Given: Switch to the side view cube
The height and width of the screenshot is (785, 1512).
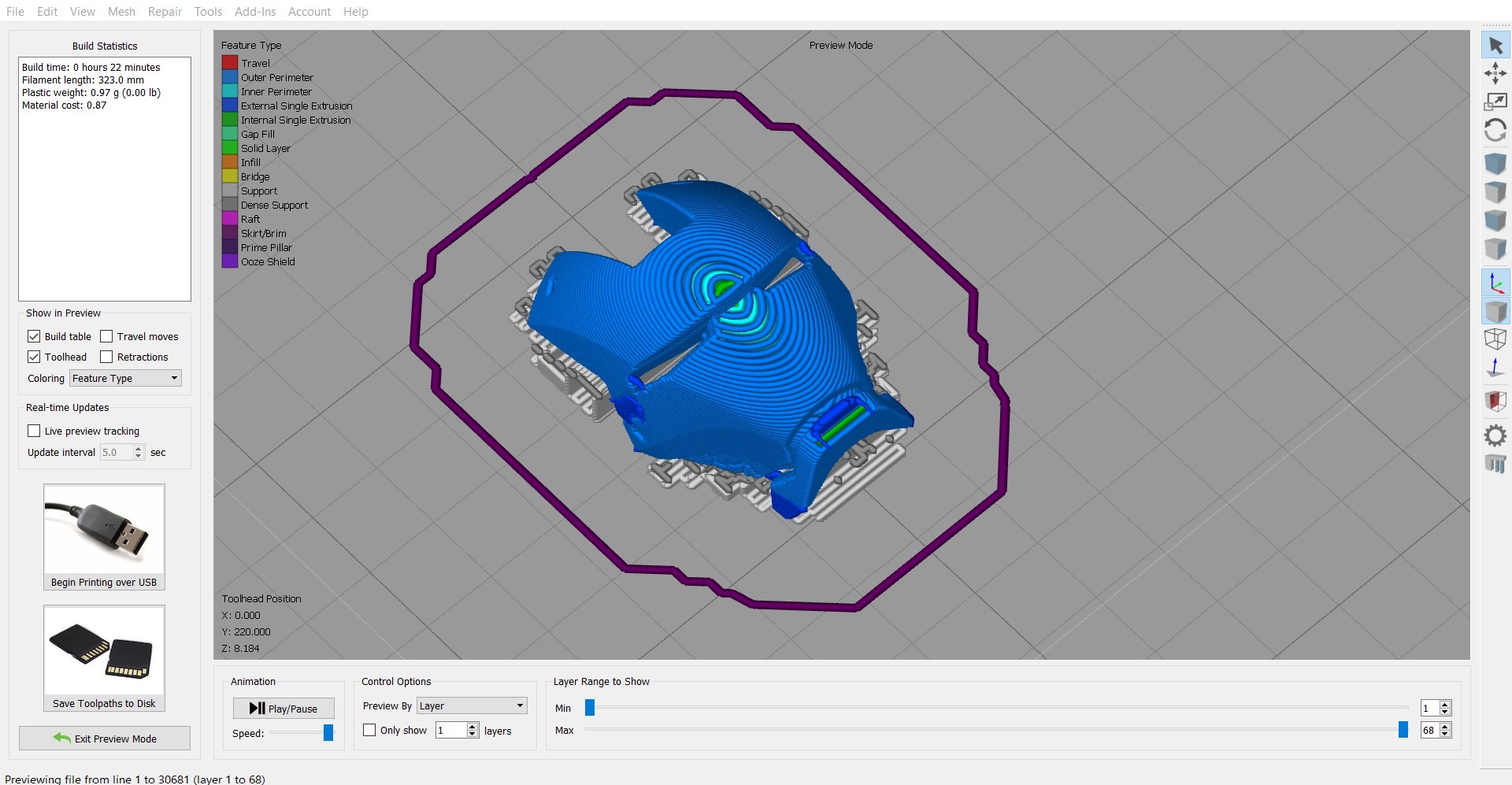Looking at the screenshot, I should tap(1495, 249).
